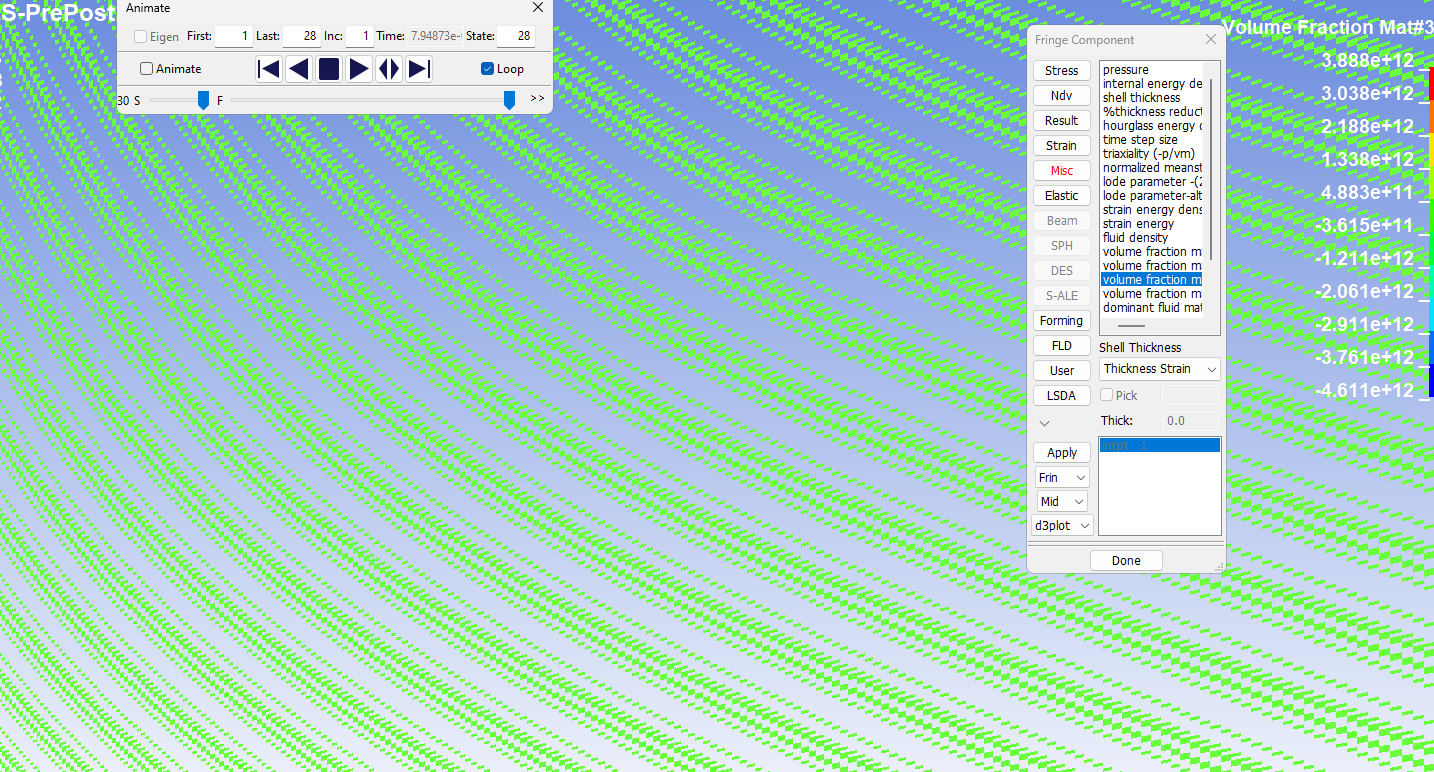This screenshot has height=772, width=1434.
Task: Select pressure in the component list
Action: point(1126,70)
